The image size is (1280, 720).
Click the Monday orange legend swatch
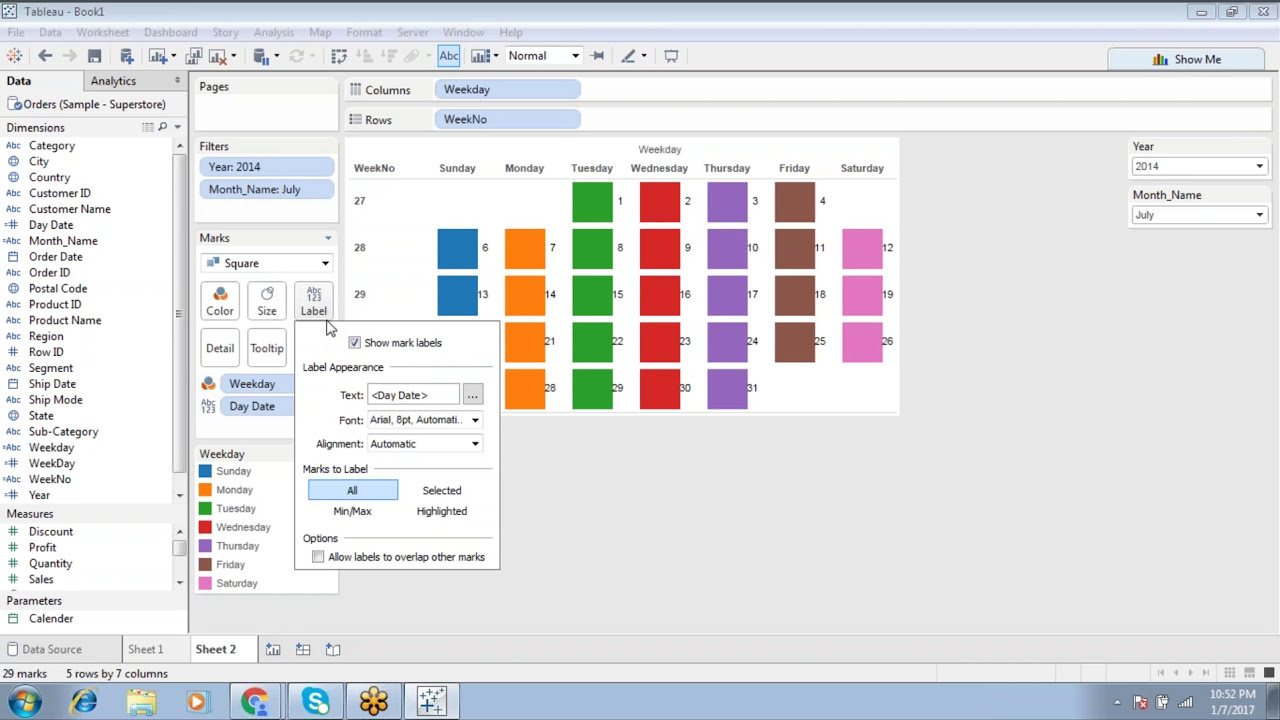pos(205,490)
